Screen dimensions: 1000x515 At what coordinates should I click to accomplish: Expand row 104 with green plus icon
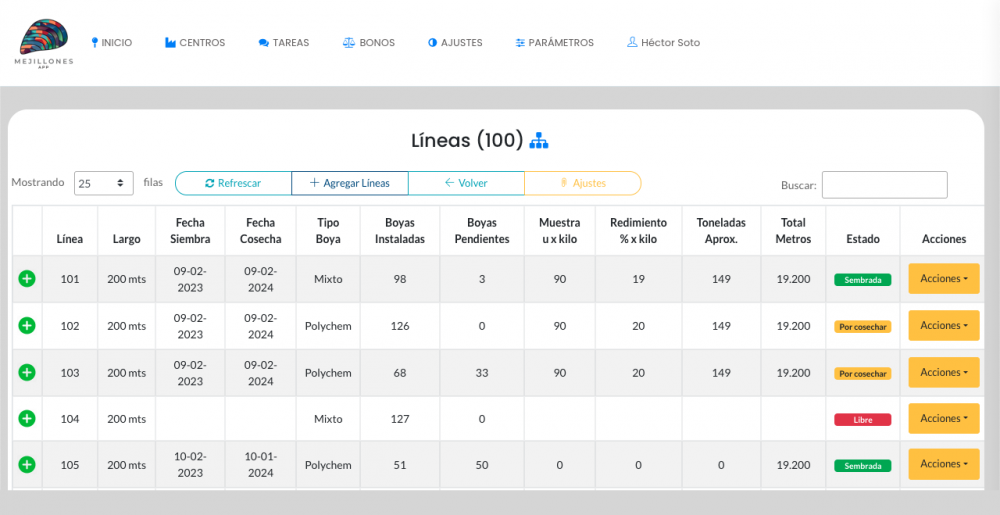tap(27, 419)
